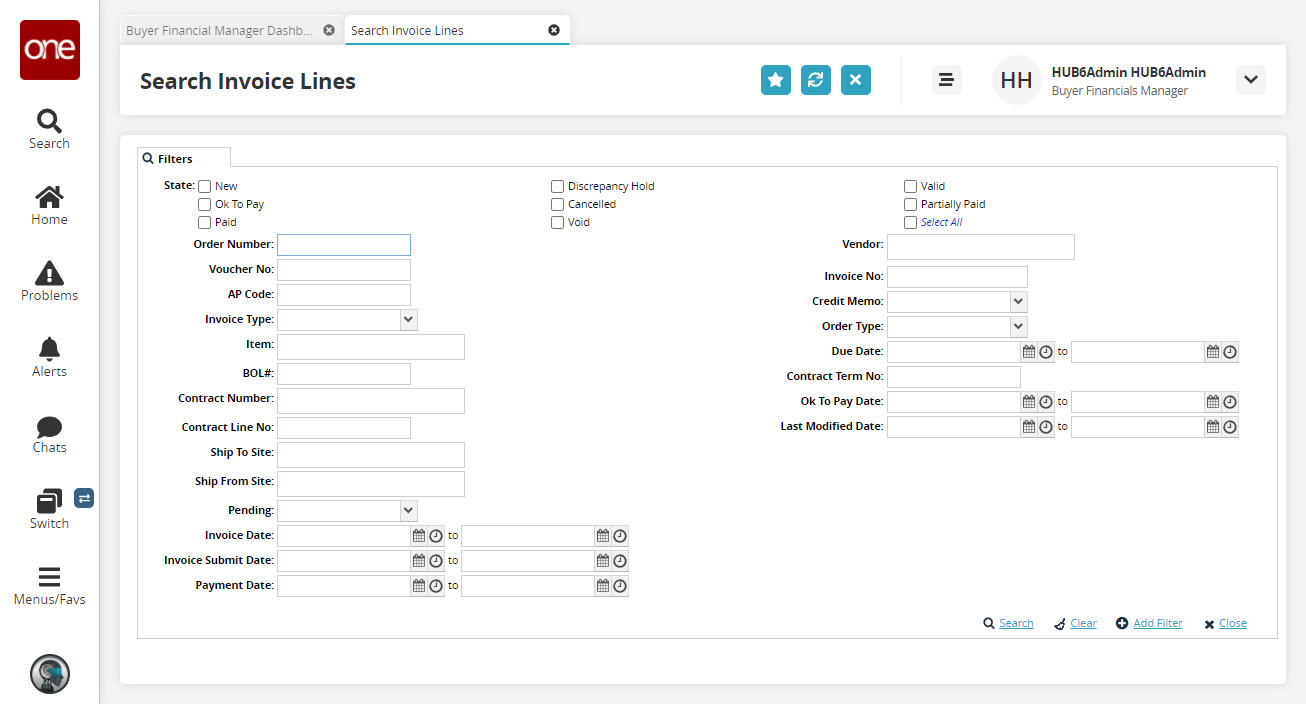Click the Add Filter link

[1157, 624]
